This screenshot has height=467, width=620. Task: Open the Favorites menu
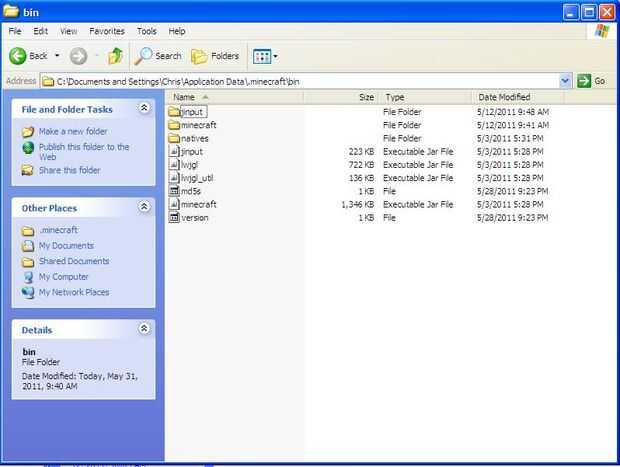point(107,31)
